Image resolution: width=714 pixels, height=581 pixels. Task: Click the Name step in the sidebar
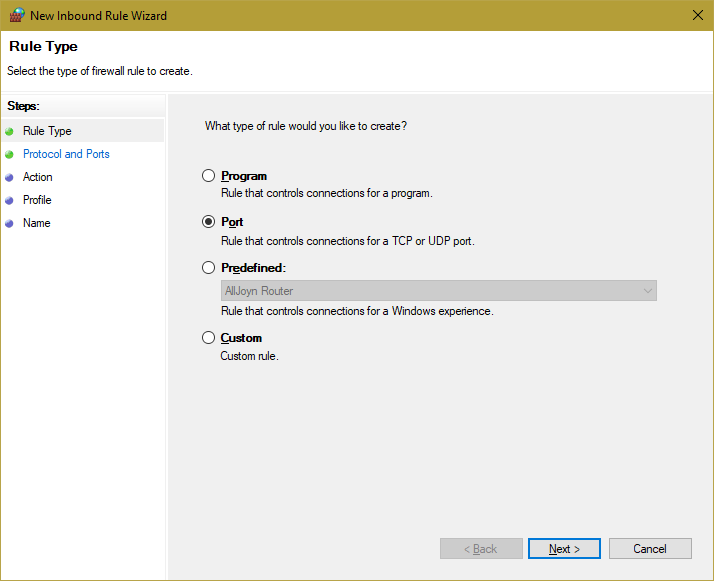click(x=36, y=223)
